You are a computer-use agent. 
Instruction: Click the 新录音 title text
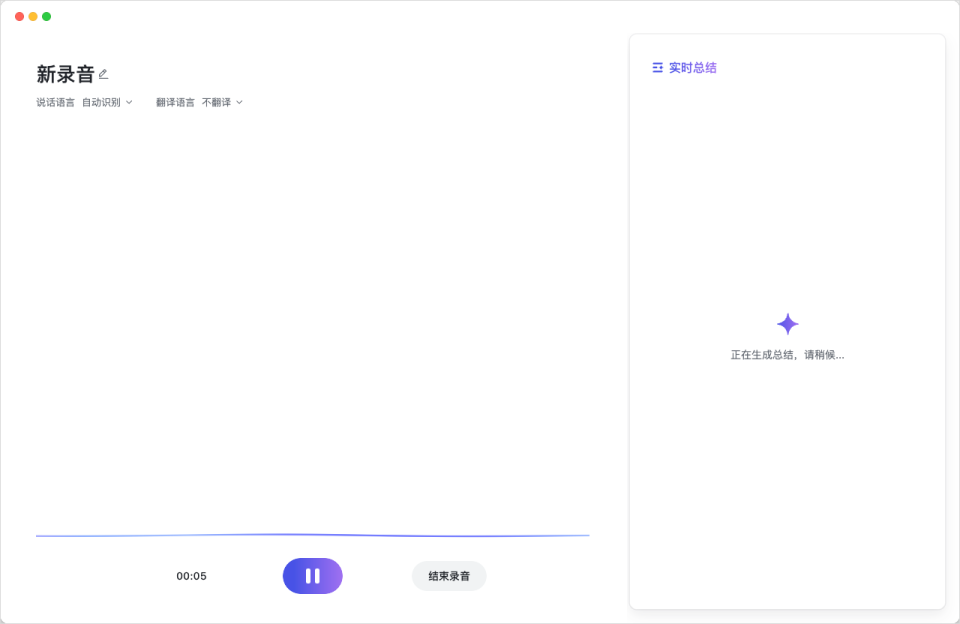(65, 74)
